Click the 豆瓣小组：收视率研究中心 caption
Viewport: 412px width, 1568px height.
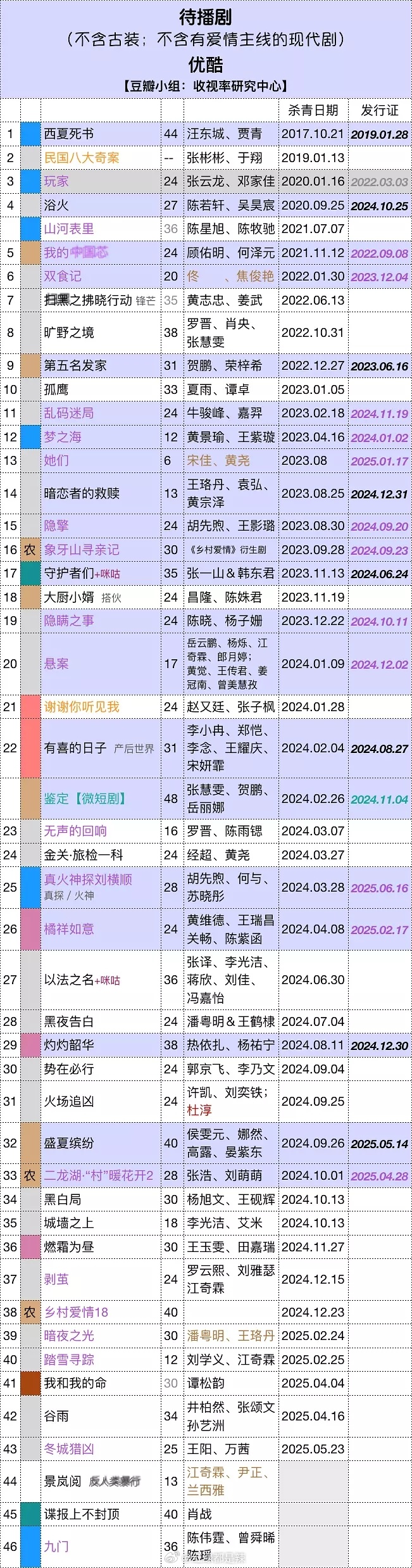[206, 87]
